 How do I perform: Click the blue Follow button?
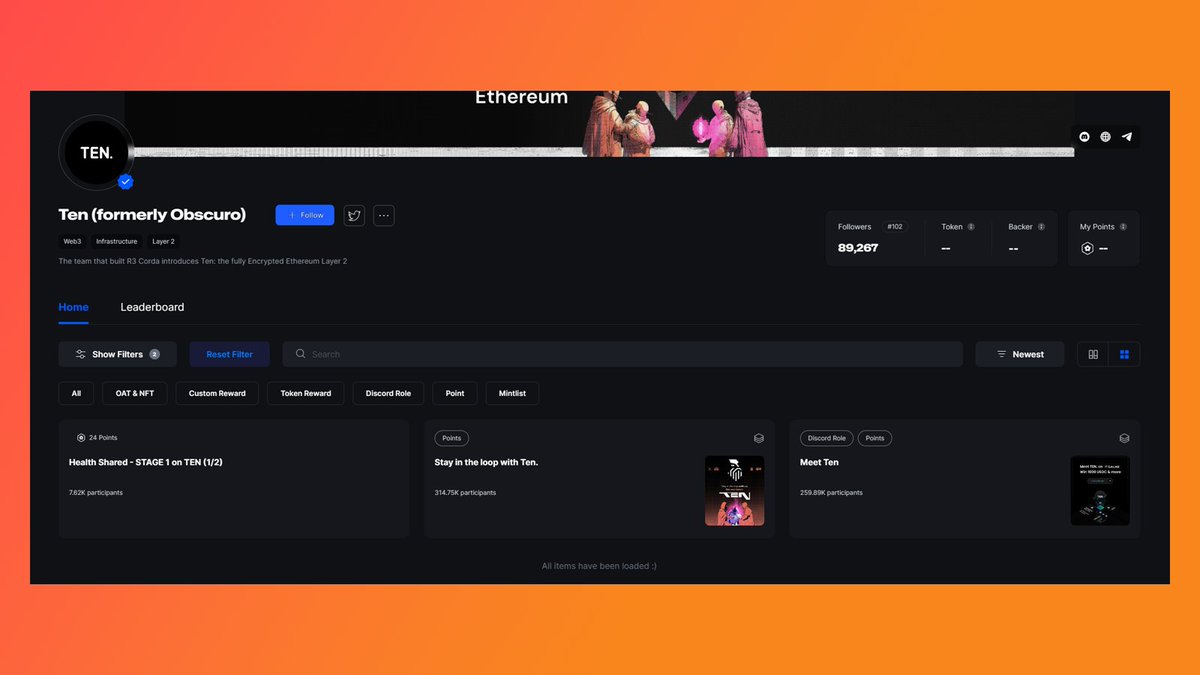click(x=305, y=215)
